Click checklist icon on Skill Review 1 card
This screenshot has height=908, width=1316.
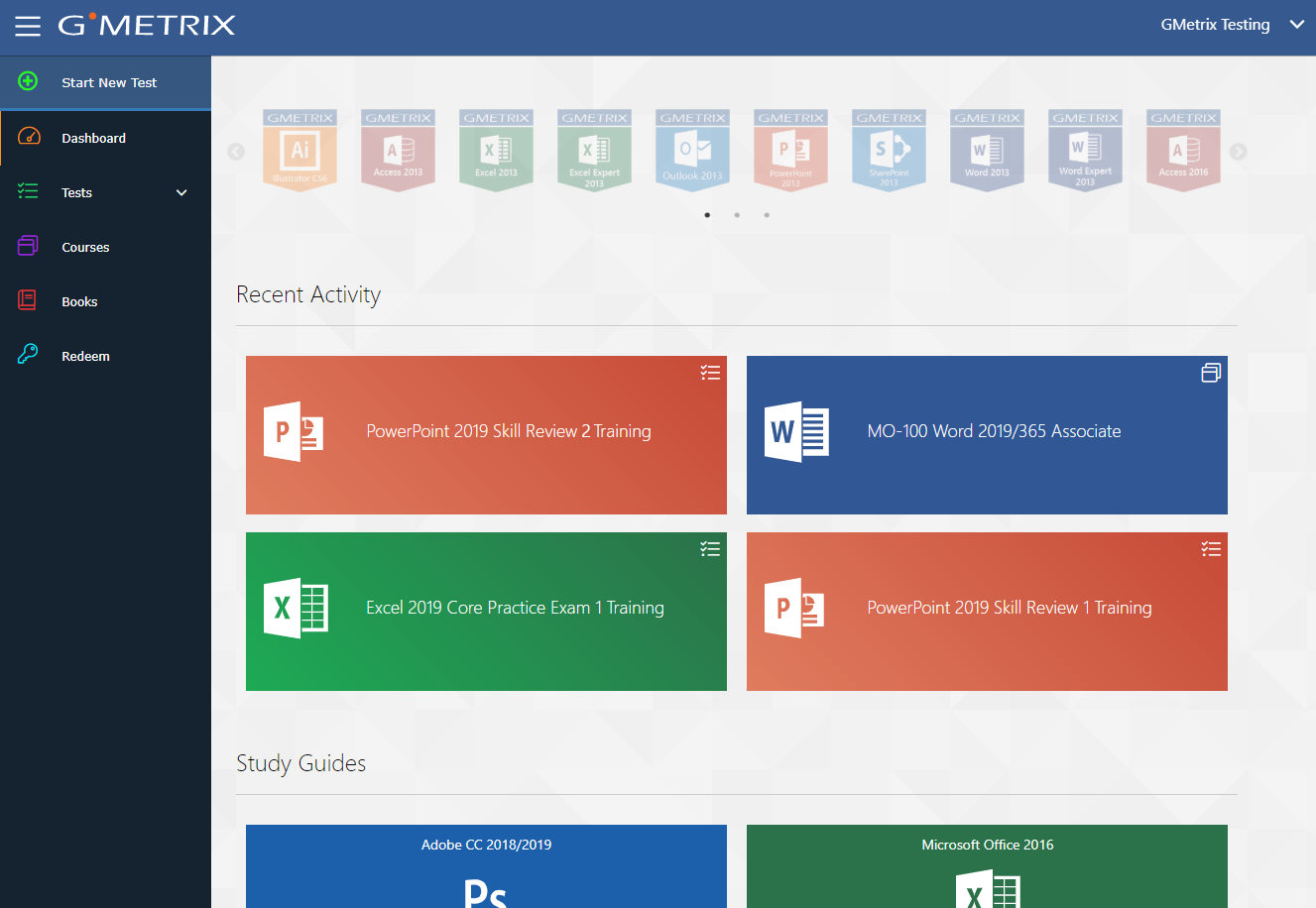click(1211, 549)
